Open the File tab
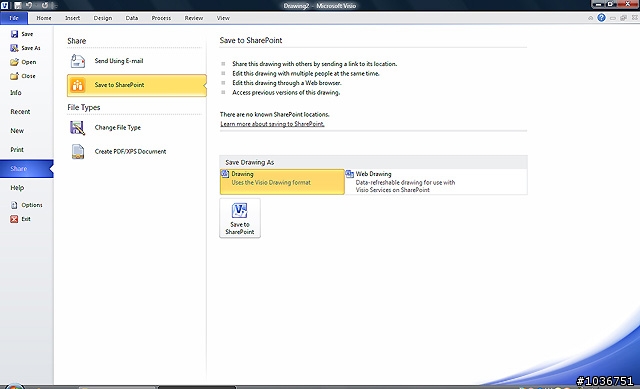 14,18
